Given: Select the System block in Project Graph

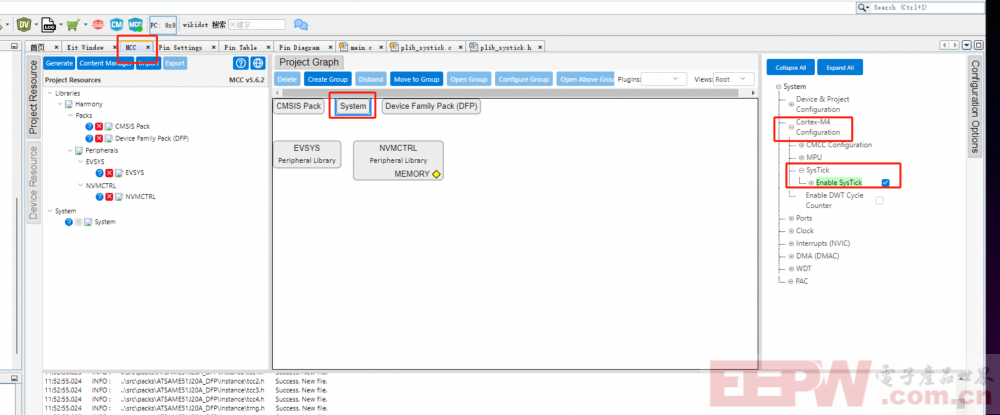Looking at the screenshot, I should point(353,106).
